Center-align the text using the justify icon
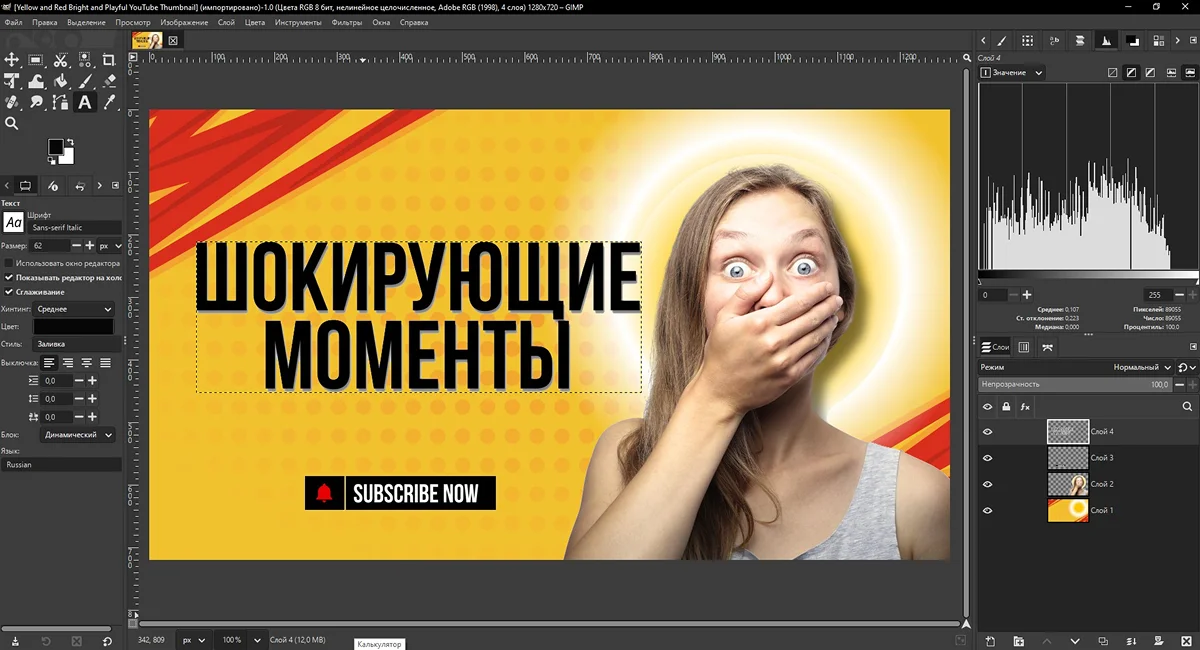 point(87,362)
